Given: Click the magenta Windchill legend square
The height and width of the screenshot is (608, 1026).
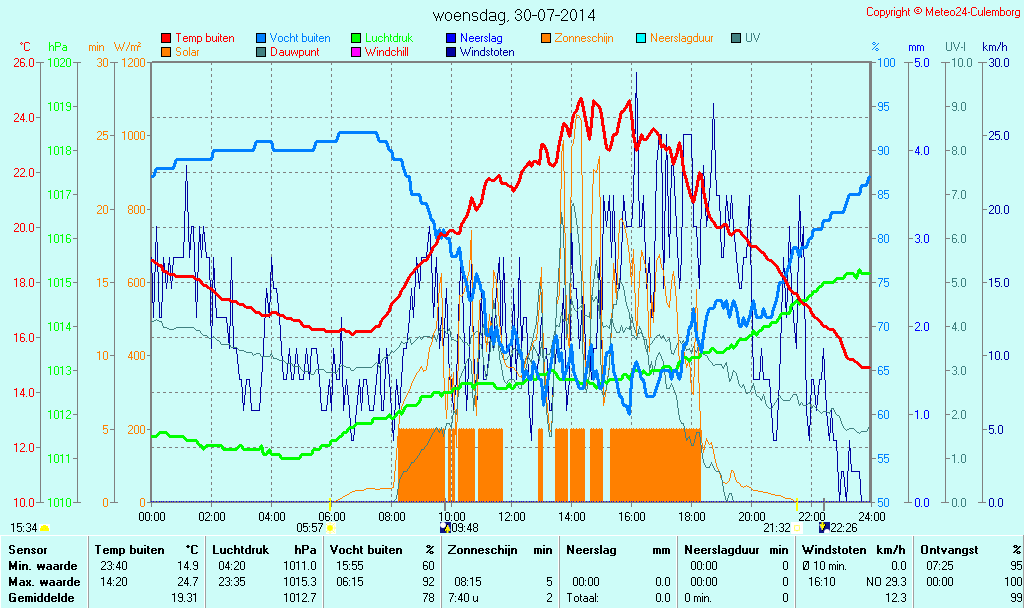Looking at the screenshot, I should (356, 52).
